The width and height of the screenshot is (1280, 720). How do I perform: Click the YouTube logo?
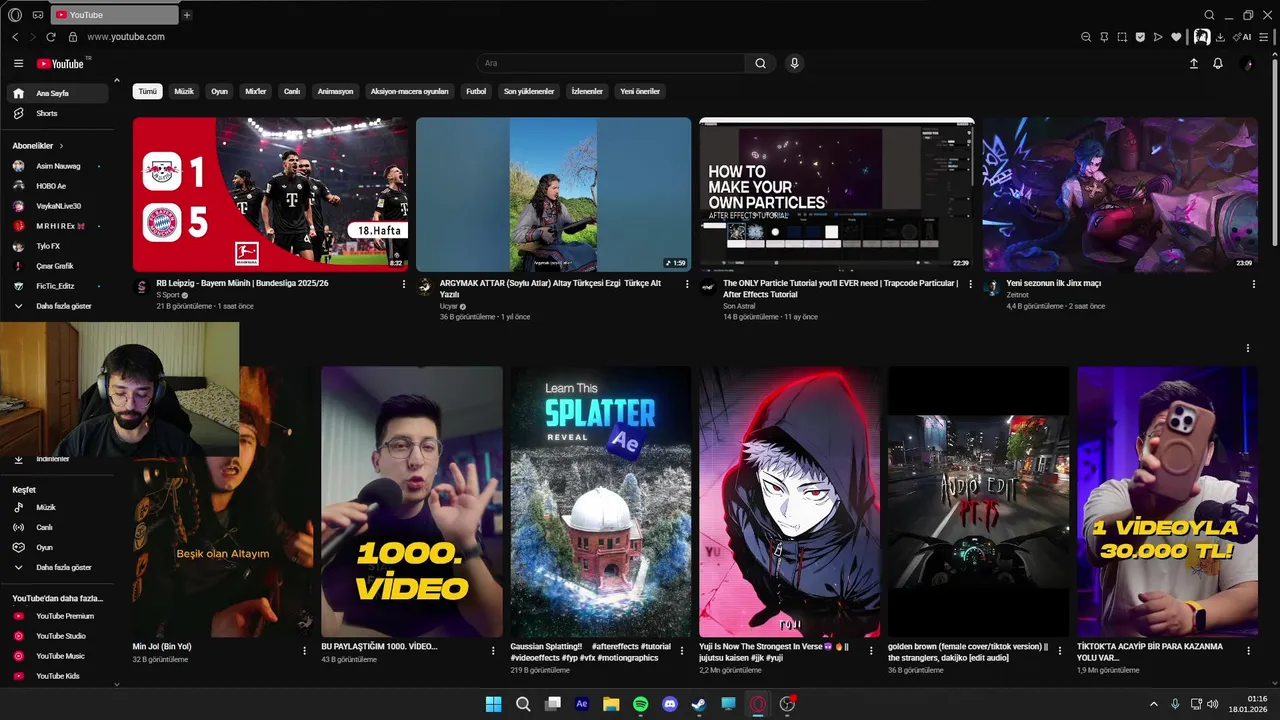(x=61, y=63)
